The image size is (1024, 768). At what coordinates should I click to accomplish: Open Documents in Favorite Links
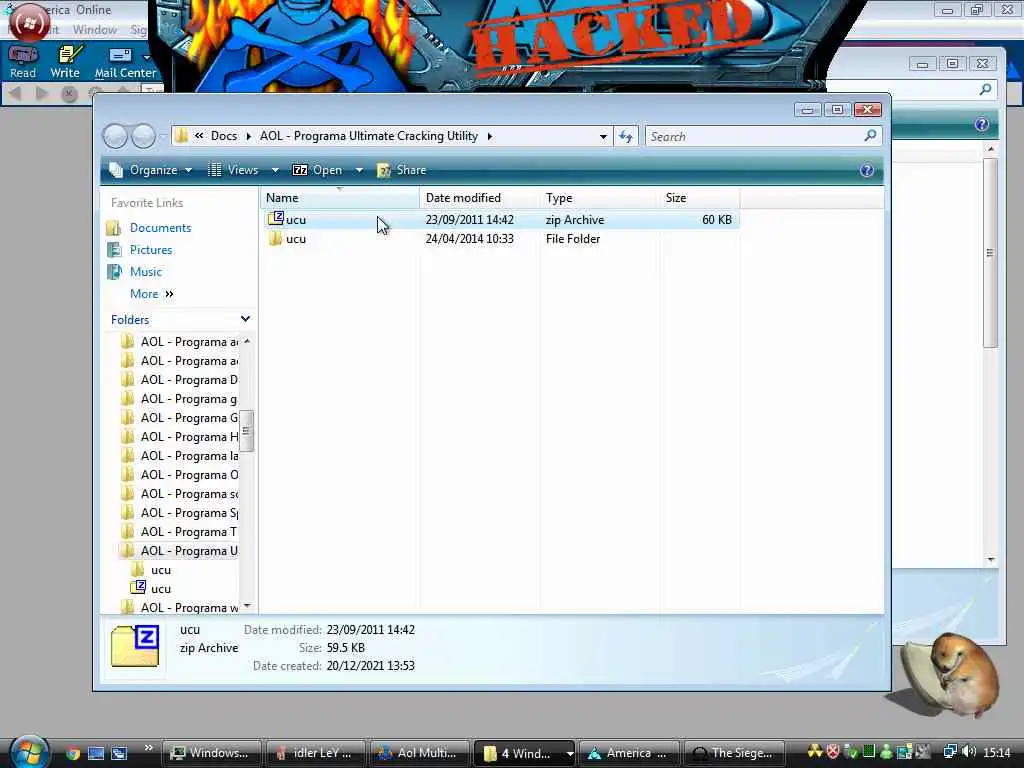(160, 228)
